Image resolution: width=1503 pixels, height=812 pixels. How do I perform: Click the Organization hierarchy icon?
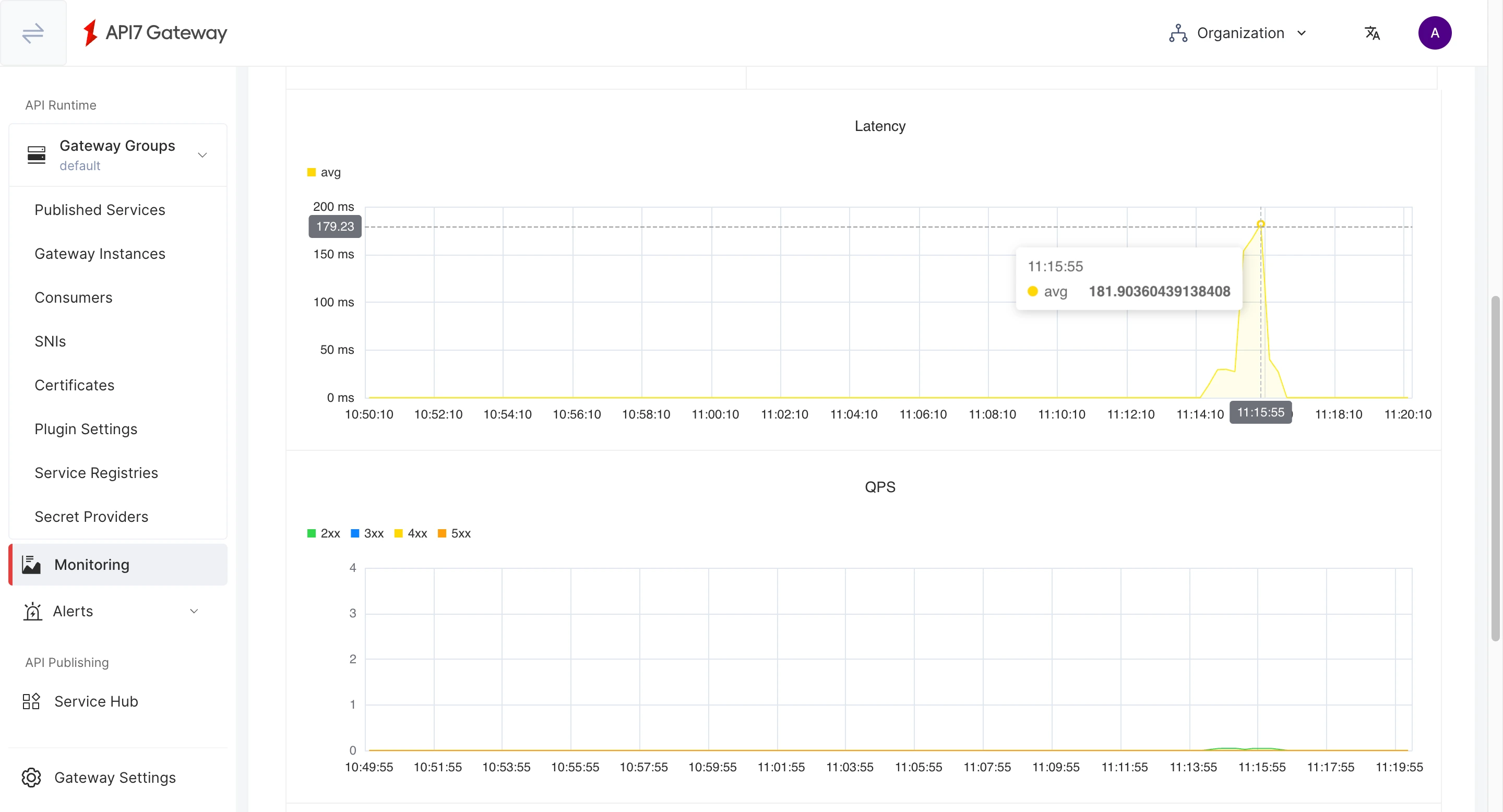1178,33
